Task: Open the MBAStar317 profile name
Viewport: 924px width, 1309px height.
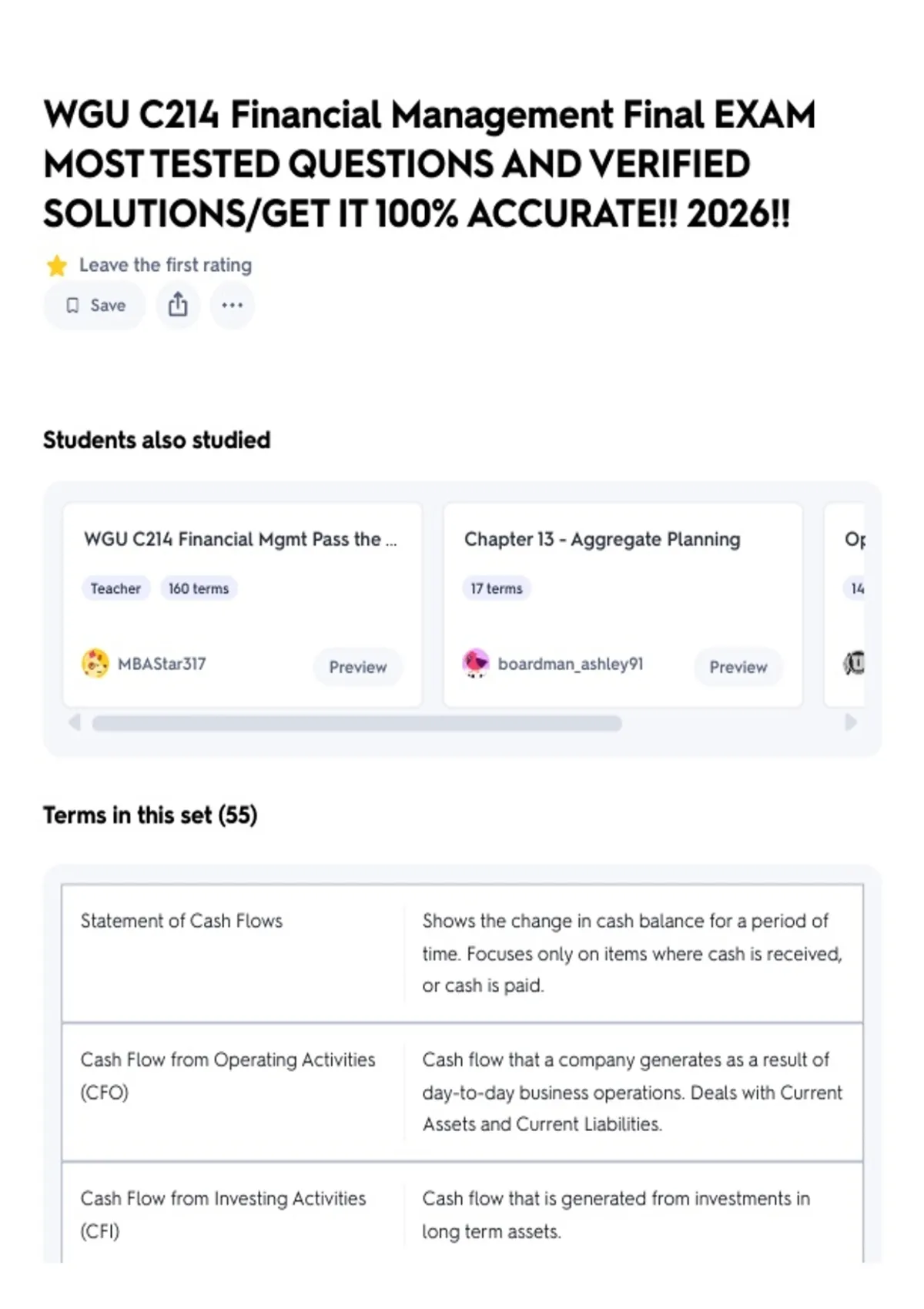Action: [x=162, y=664]
